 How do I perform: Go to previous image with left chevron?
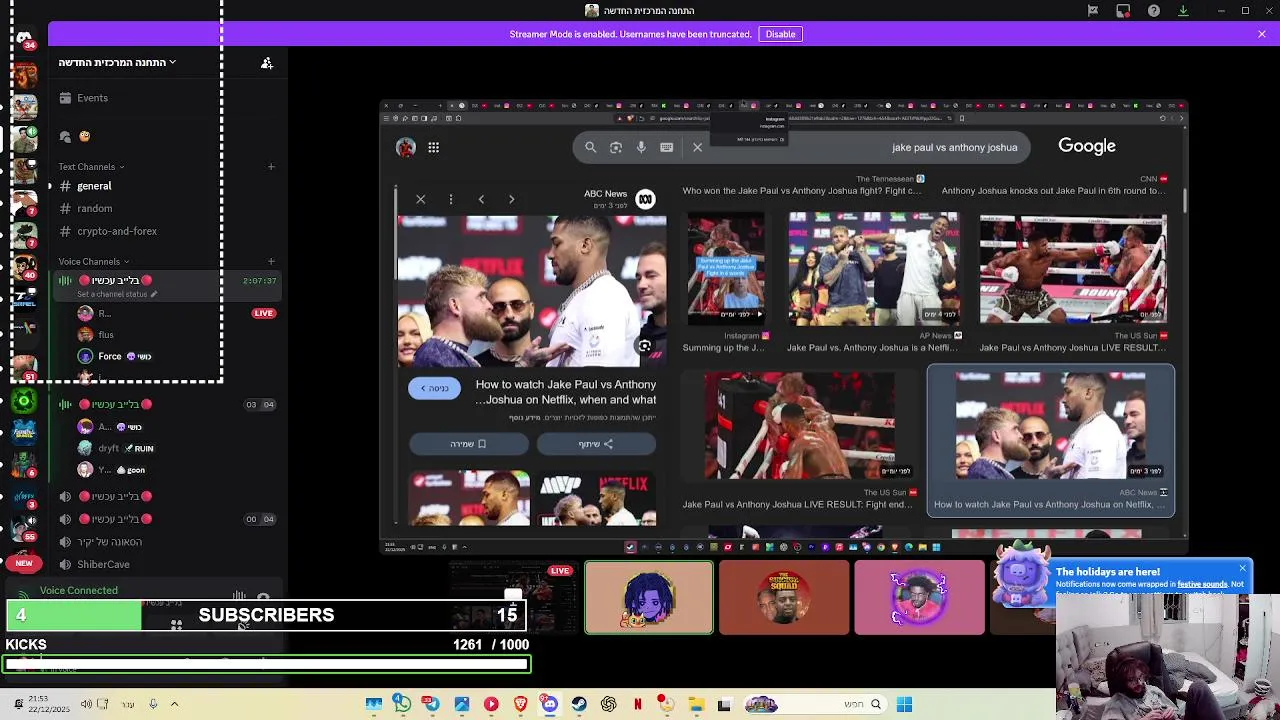click(481, 199)
